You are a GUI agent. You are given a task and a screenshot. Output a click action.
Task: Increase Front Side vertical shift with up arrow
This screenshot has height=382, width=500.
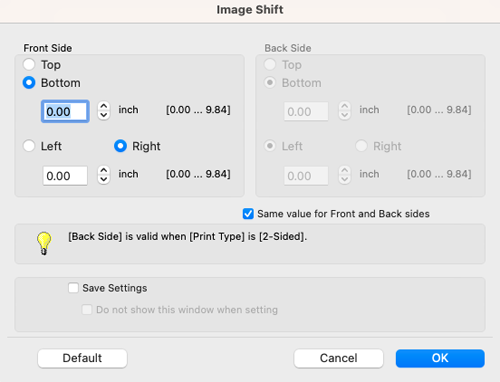[104, 106]
